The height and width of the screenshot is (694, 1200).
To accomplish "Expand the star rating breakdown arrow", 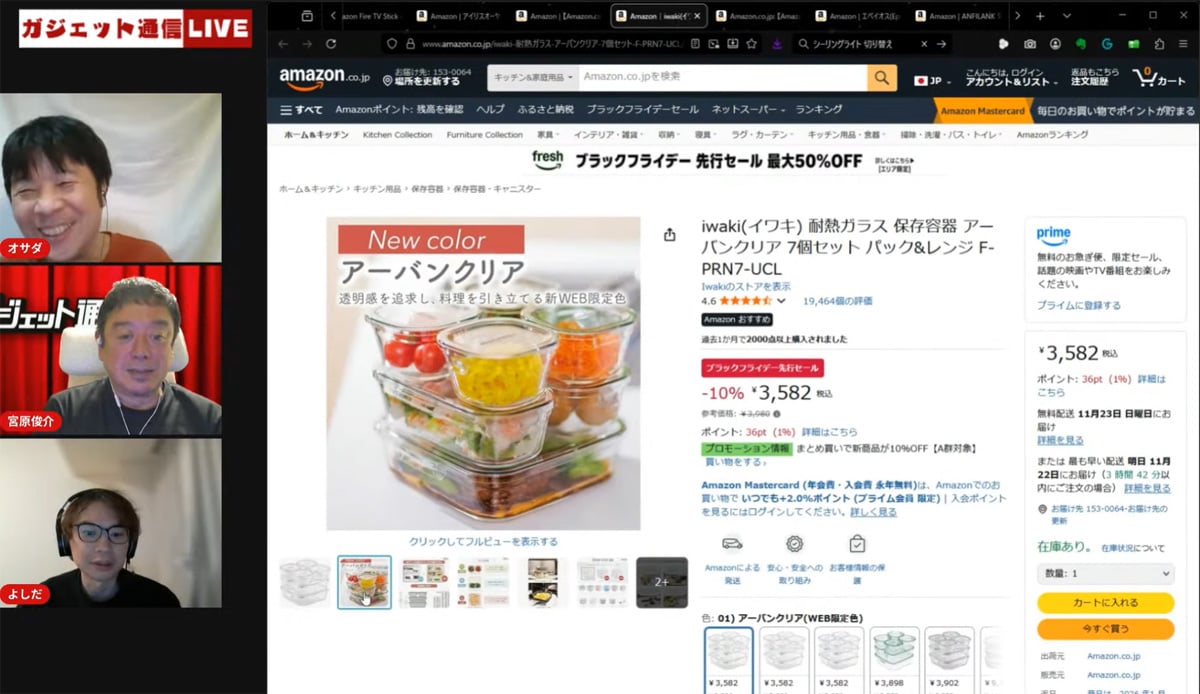I will pos(781,300).
